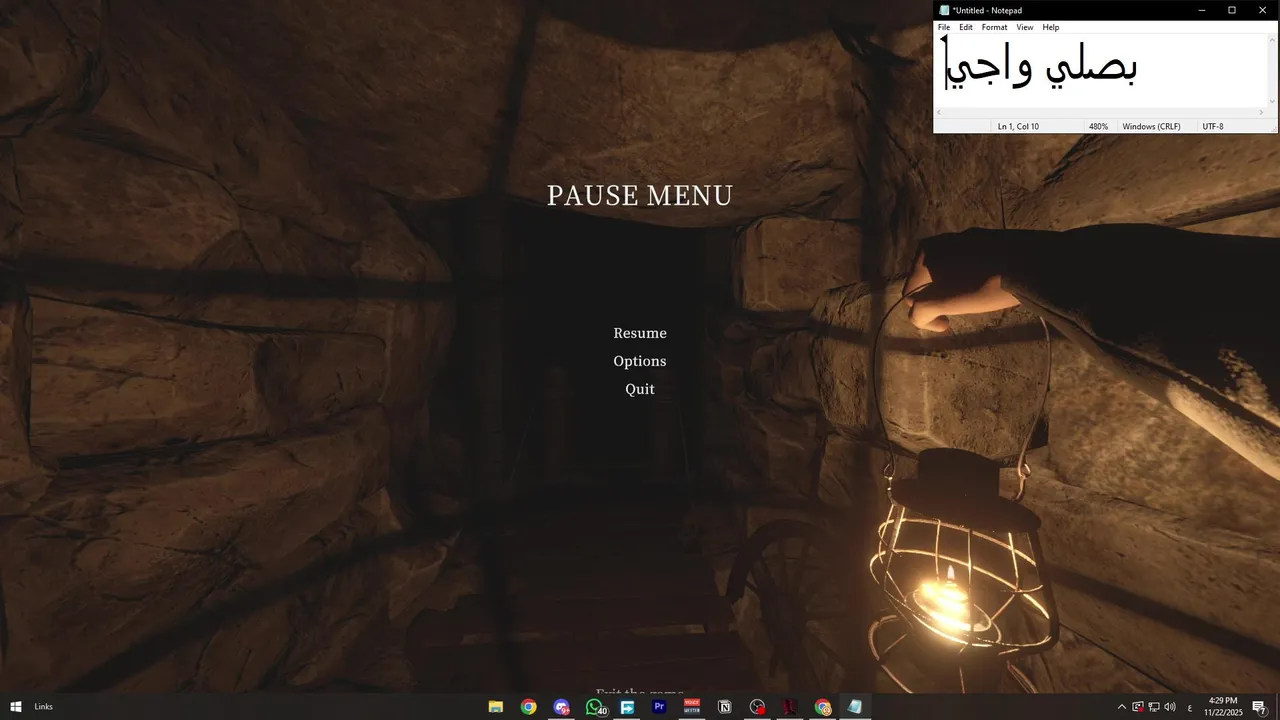
Task: Open the volume tray icon
Action: click(x=1169, y=707)
